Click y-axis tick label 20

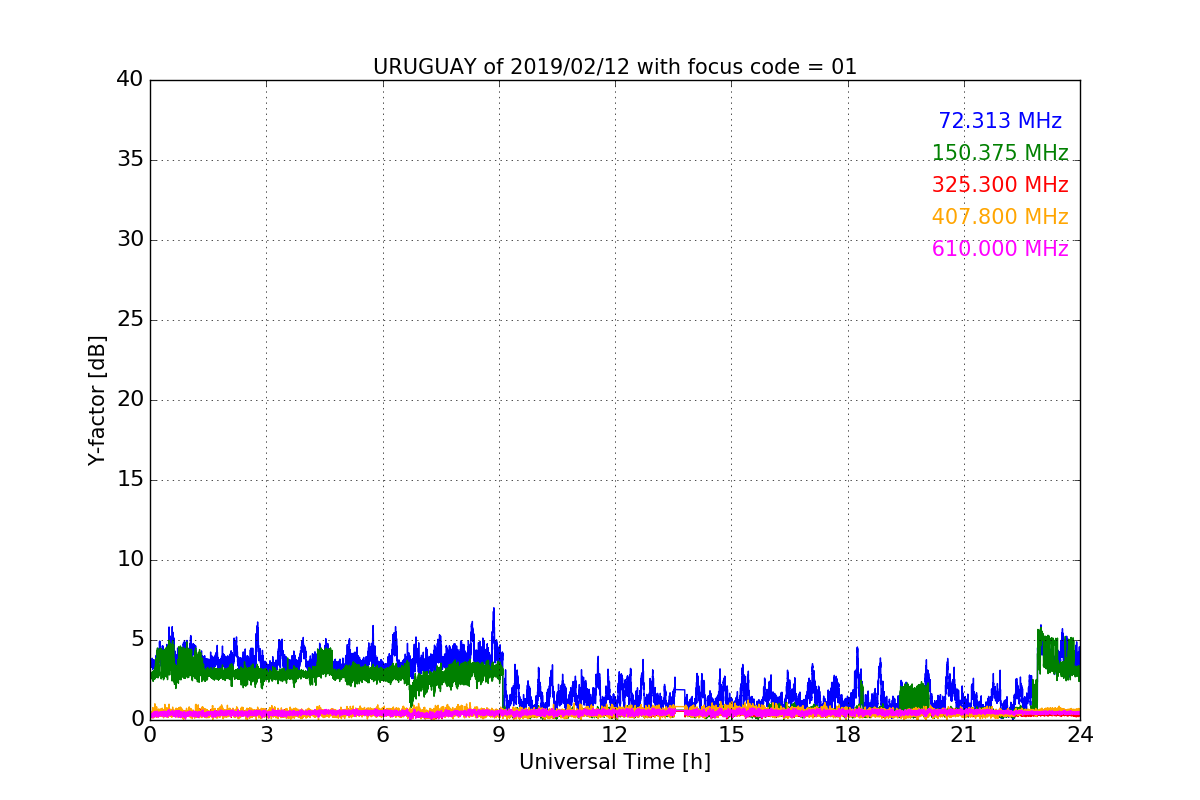pos(130,399)
